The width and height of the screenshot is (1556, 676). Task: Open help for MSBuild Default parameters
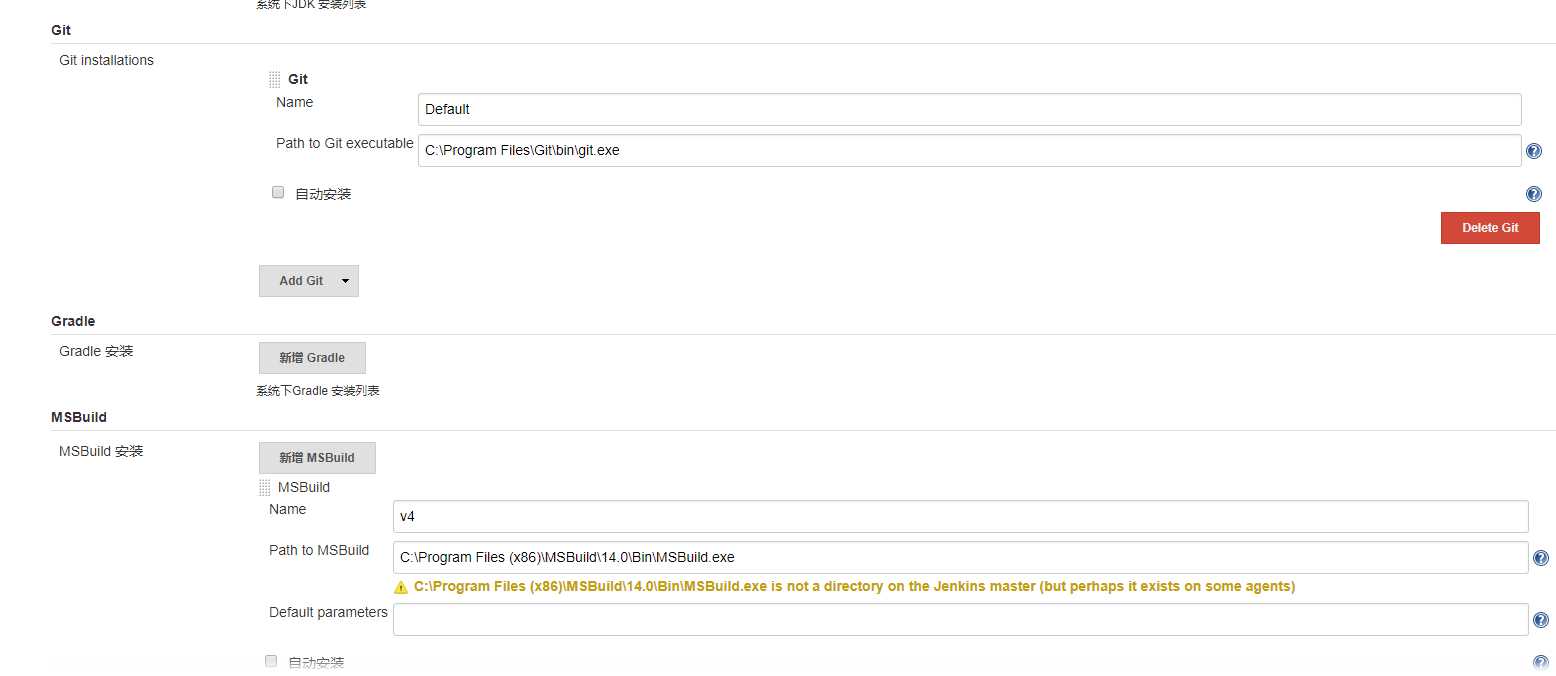1541,620
